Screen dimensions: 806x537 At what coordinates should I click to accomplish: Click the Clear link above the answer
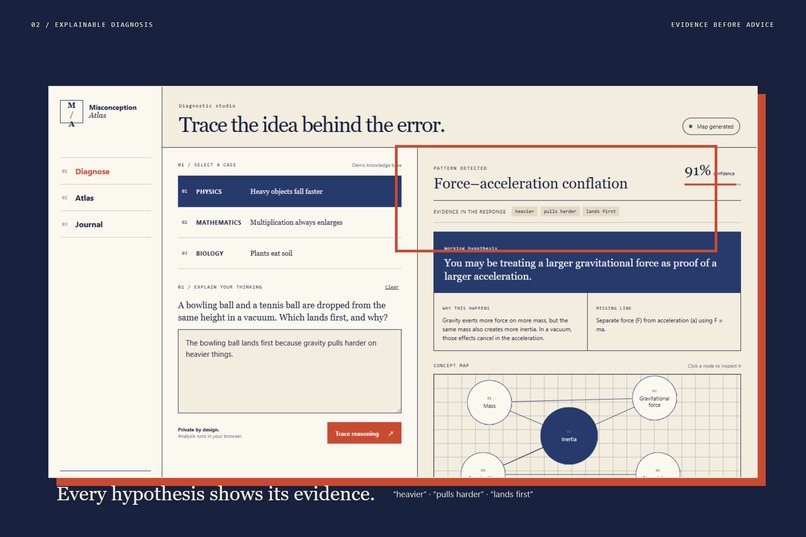coord(392,287)
